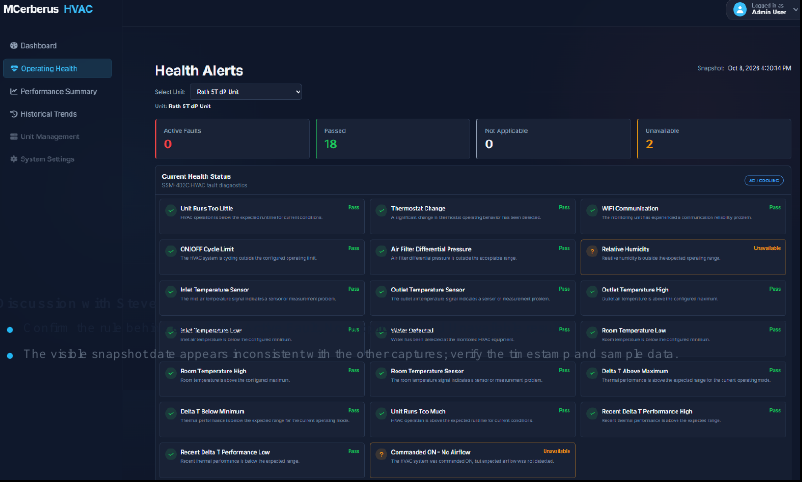The image size is (802, 482).
Task: Open the Operating Health menu item
Action: click(x=57, y=69)
